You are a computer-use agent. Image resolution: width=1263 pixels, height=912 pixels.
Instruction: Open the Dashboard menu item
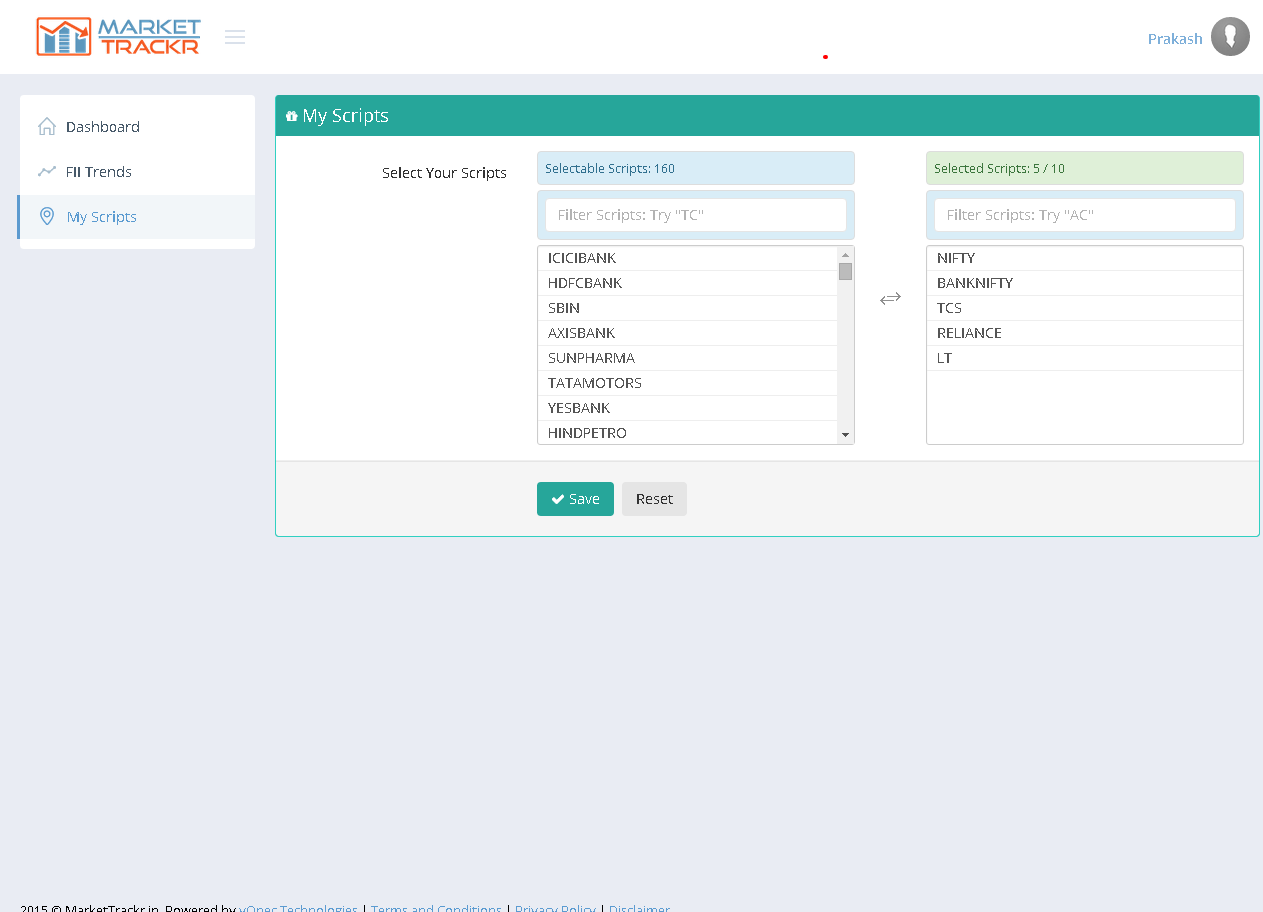102,127
